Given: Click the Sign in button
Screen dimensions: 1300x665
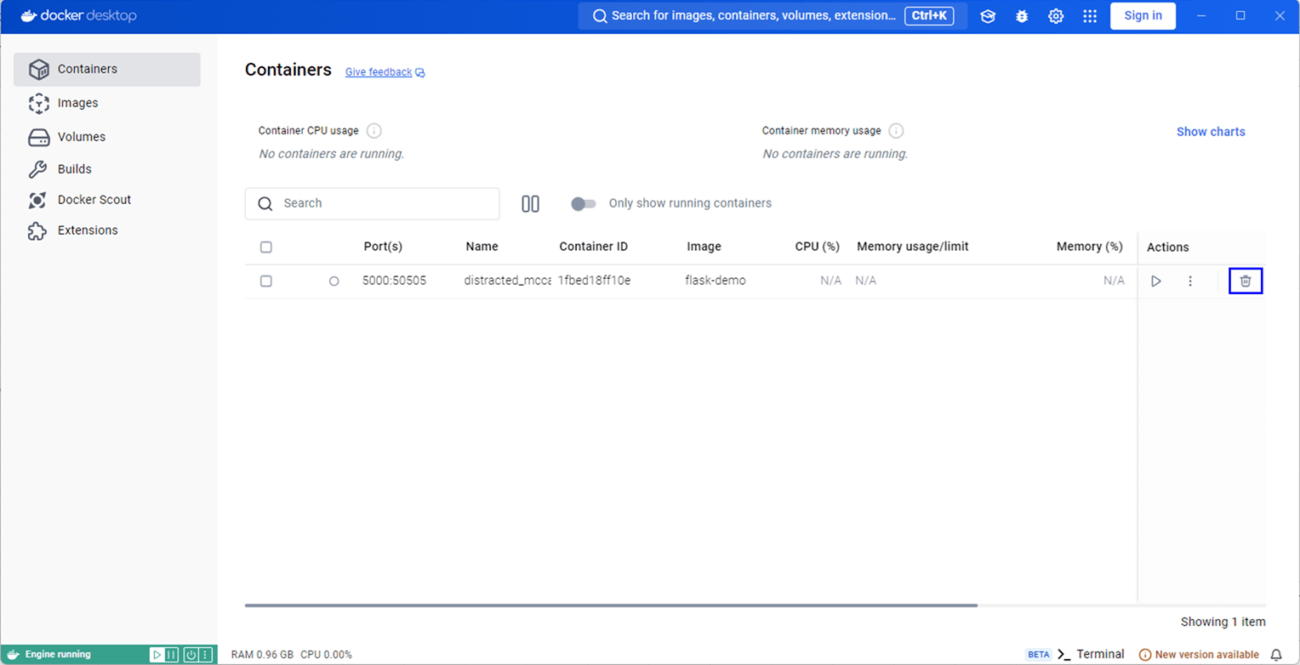Looking at the screenshot, I should click(1142, 16).
